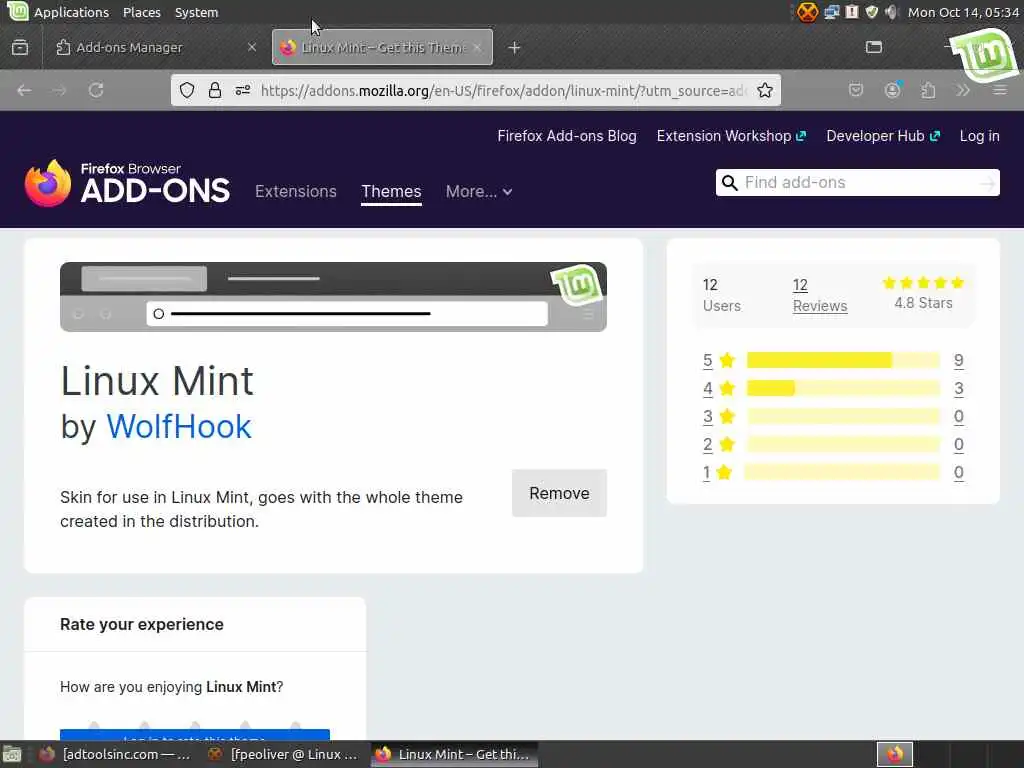Open clock showing Mon Oct 14
The width and height of the screenshot is (1024, 768).
963,12
